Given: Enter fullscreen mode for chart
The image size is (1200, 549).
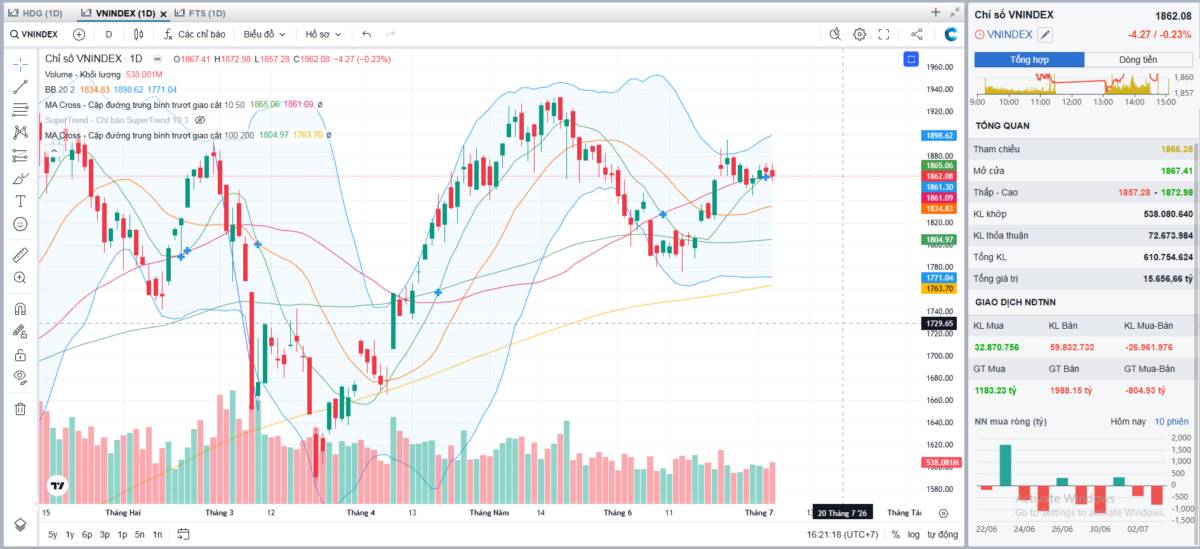Looking at the screenshot, I should [884, 34].
